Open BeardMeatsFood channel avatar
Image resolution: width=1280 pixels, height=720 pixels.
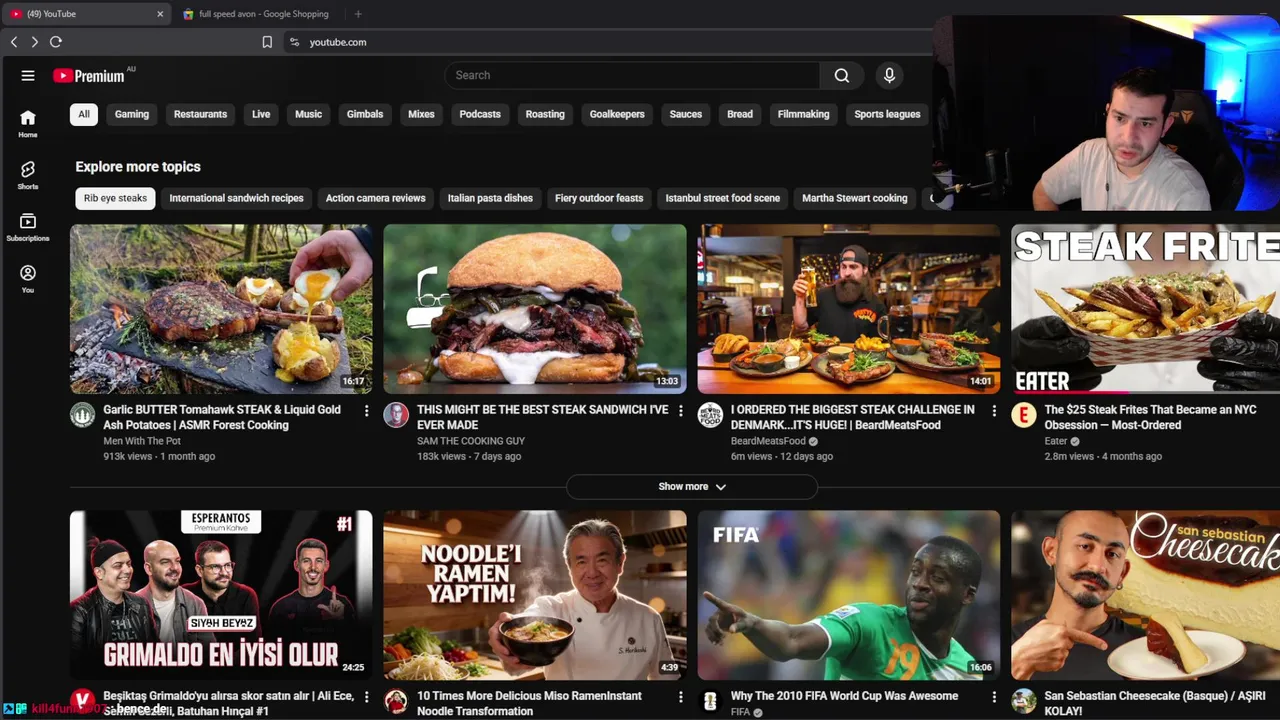710,415
